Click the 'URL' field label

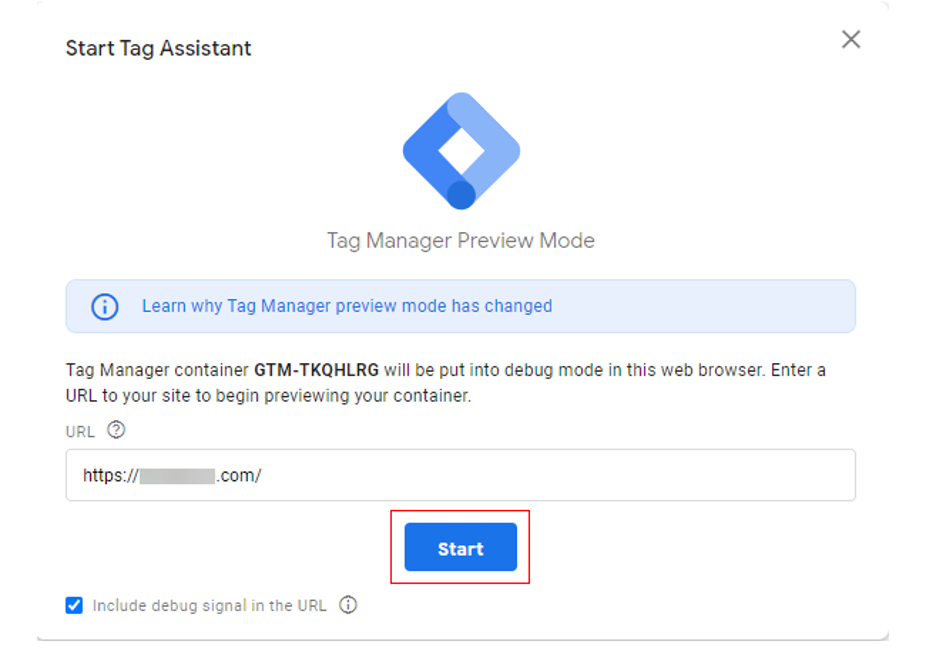click(x=80, y=431)
